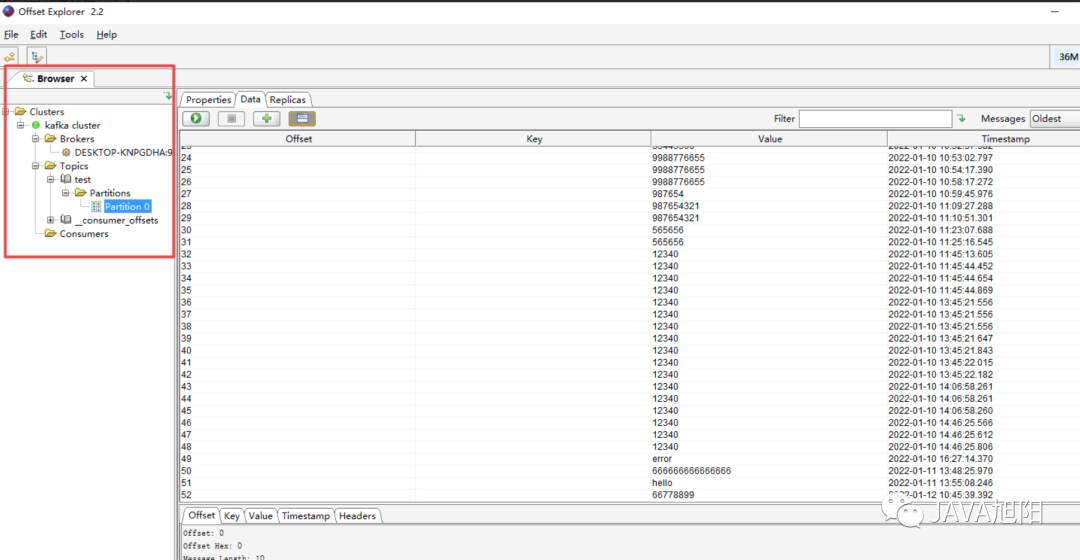Click the green refresh arrow in Browser panel
The height and width of the screenshot is (560, 1080).
[x=168, y=96]
